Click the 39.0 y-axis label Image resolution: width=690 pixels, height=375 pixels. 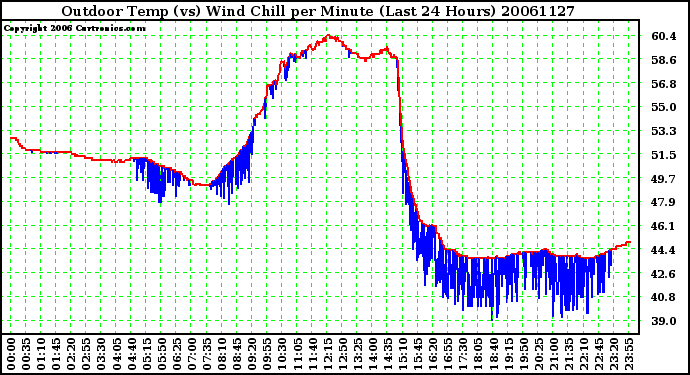click(664, 321)
